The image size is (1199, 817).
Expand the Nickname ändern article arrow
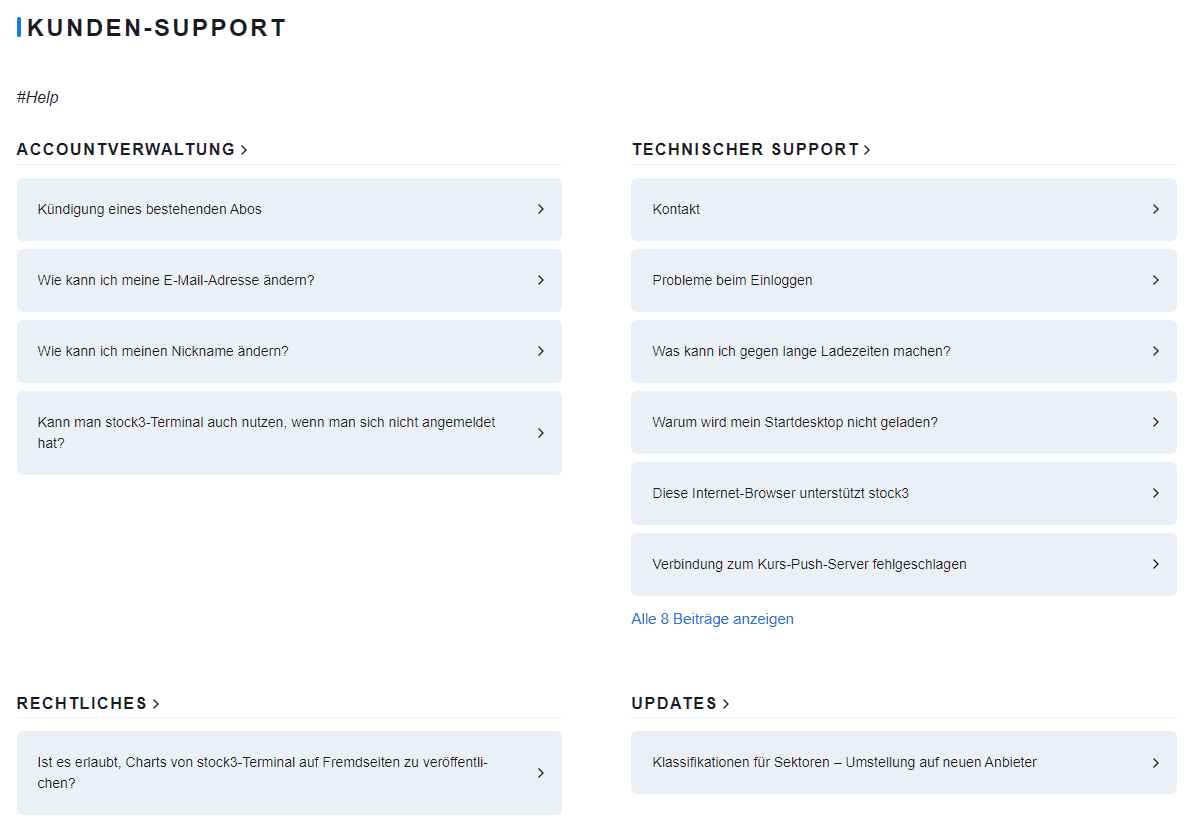(x=540, y=351)
